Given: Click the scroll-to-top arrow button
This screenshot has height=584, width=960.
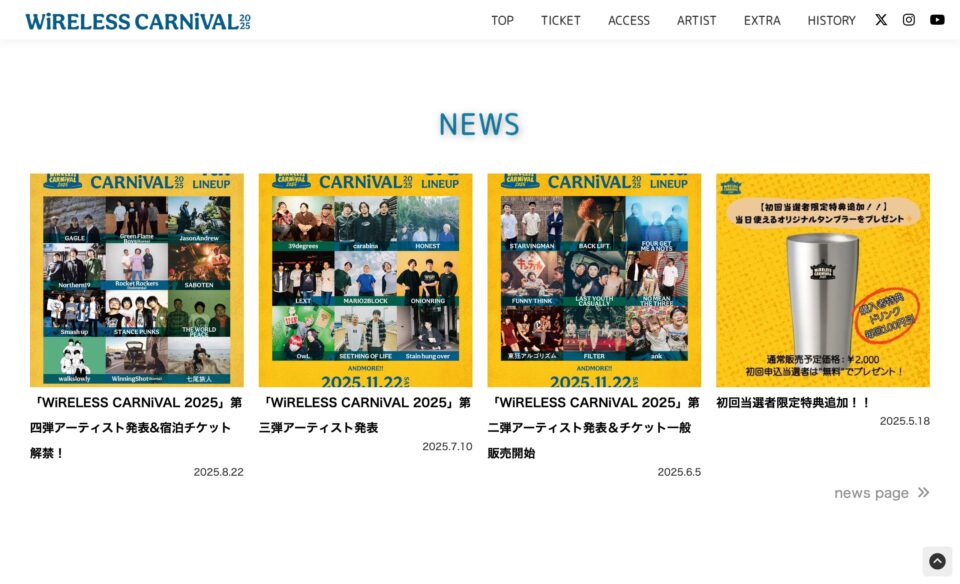Looking at the screenshot, I should pos(937,561).
